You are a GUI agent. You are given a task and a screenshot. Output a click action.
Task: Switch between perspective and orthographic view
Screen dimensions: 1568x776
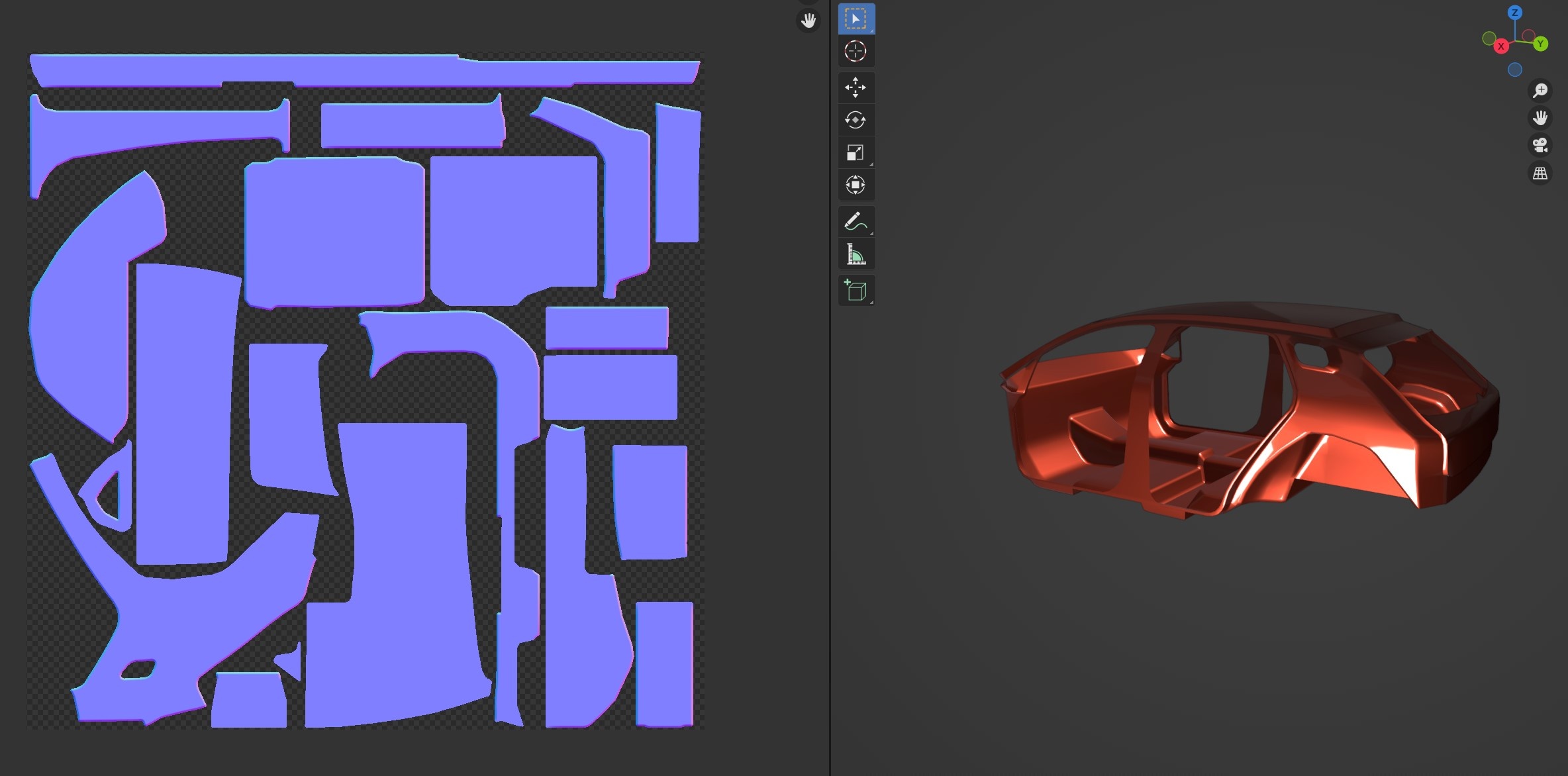click(x=1540, y=173)
